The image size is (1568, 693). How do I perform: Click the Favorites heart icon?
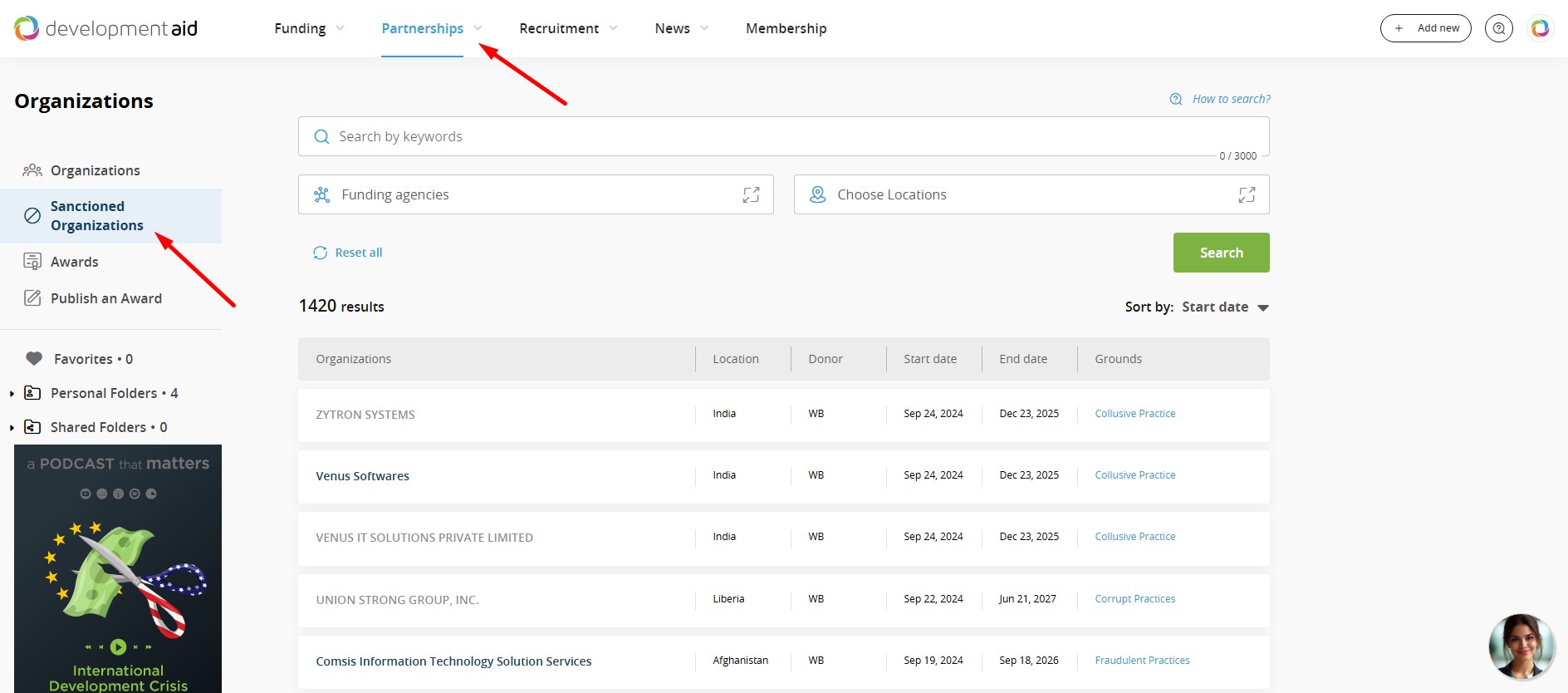(34, 359)
